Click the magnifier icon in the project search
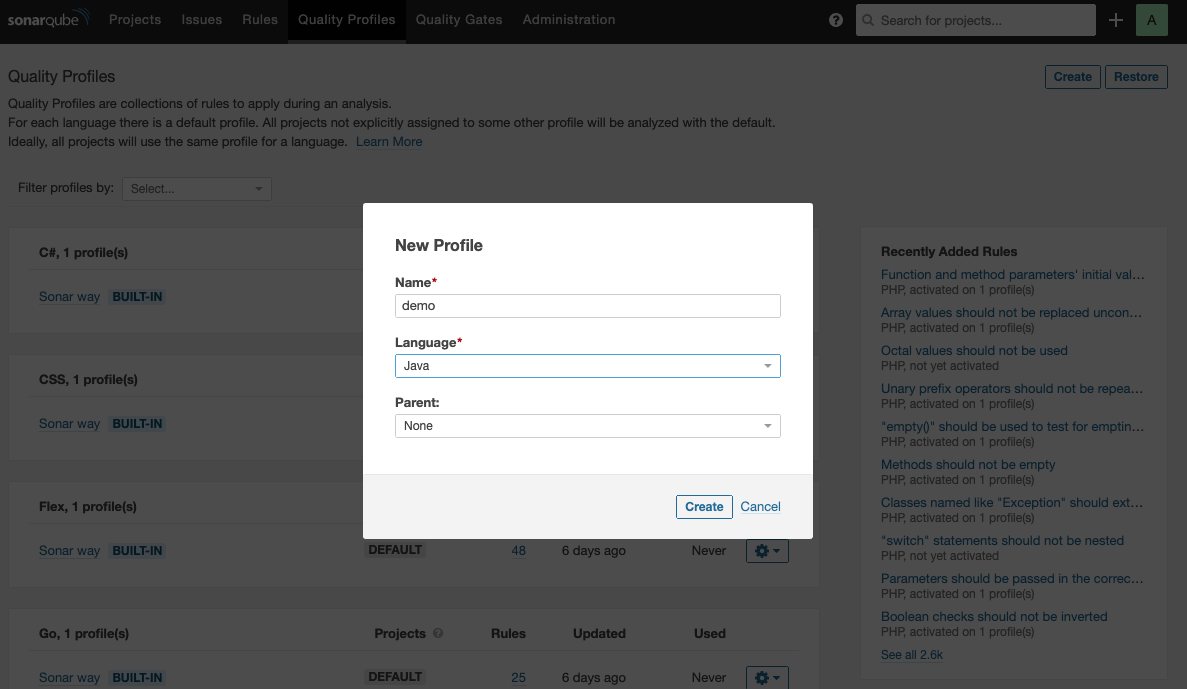The width and height of the screenshot is (1187, 689). (x=868, y=19)
